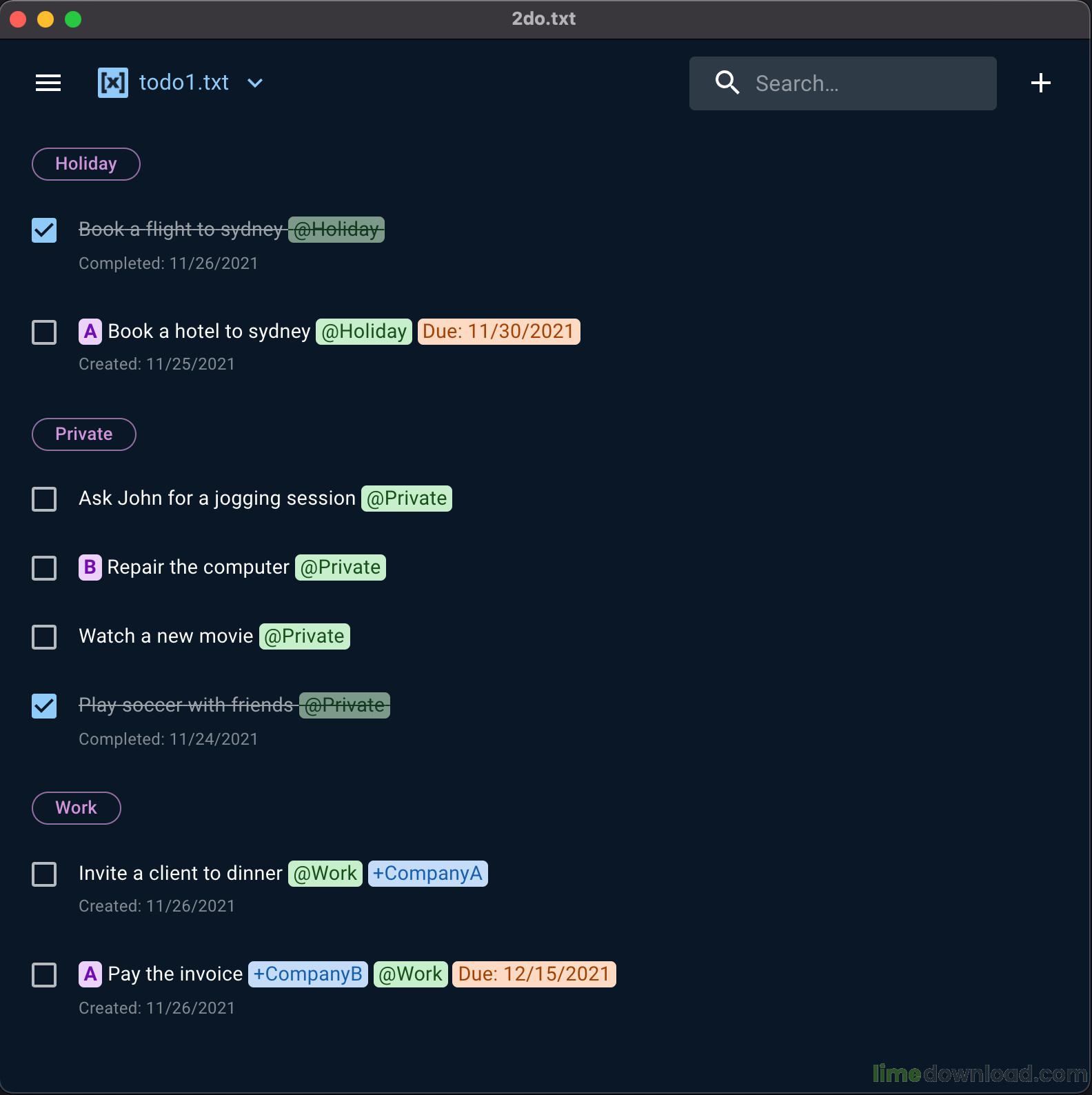Click Due: 12/15/2021 date tag
This screenshot has height=1095, width=1092.
tap(534, 974)
